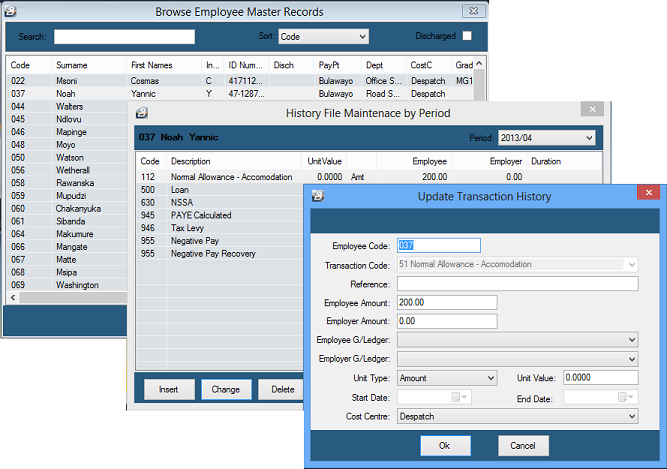Click the Insert button
This screenshot has width=667, height=469.
coord(169,389)
